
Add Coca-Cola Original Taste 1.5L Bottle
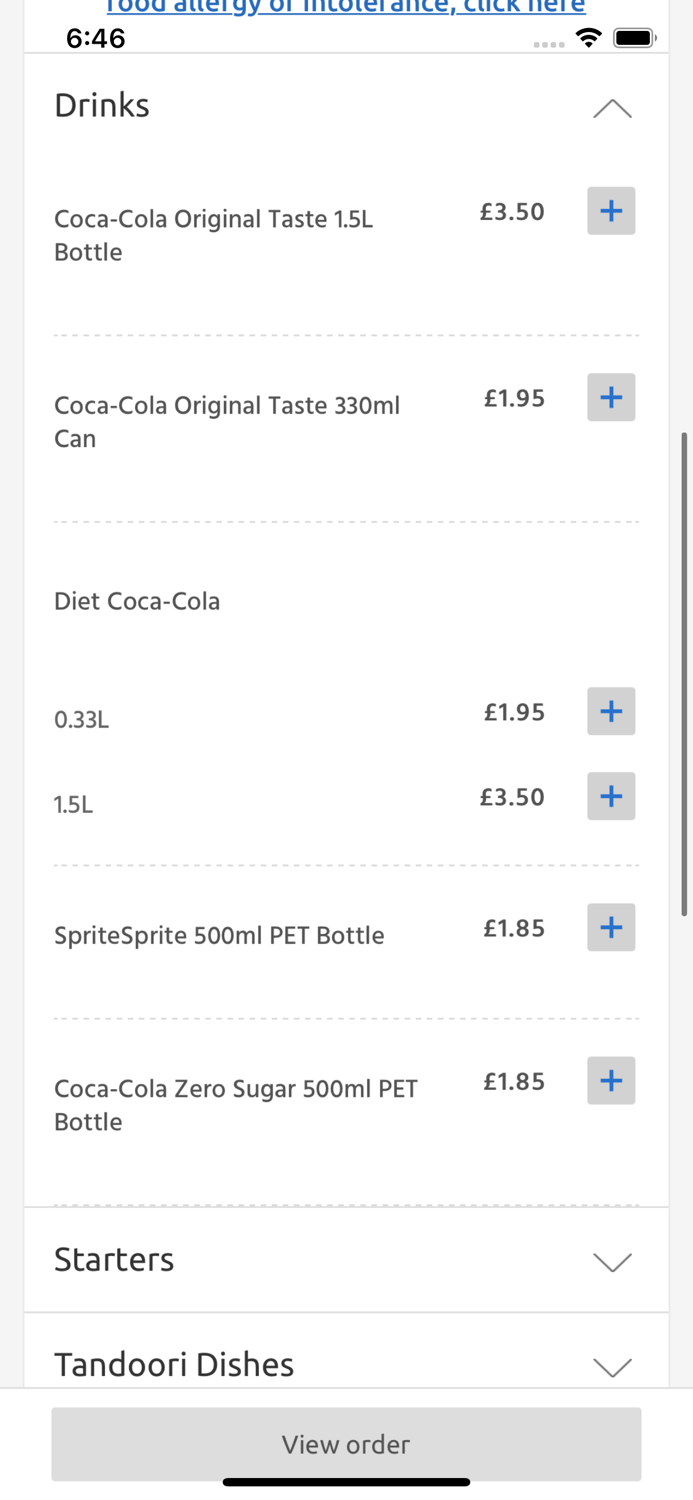(611, 211)
